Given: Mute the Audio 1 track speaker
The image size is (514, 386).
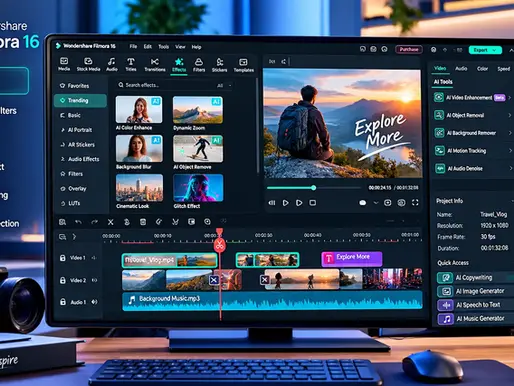Looking at the screenshot, I should pyautogui.click(x=95, y=302).
